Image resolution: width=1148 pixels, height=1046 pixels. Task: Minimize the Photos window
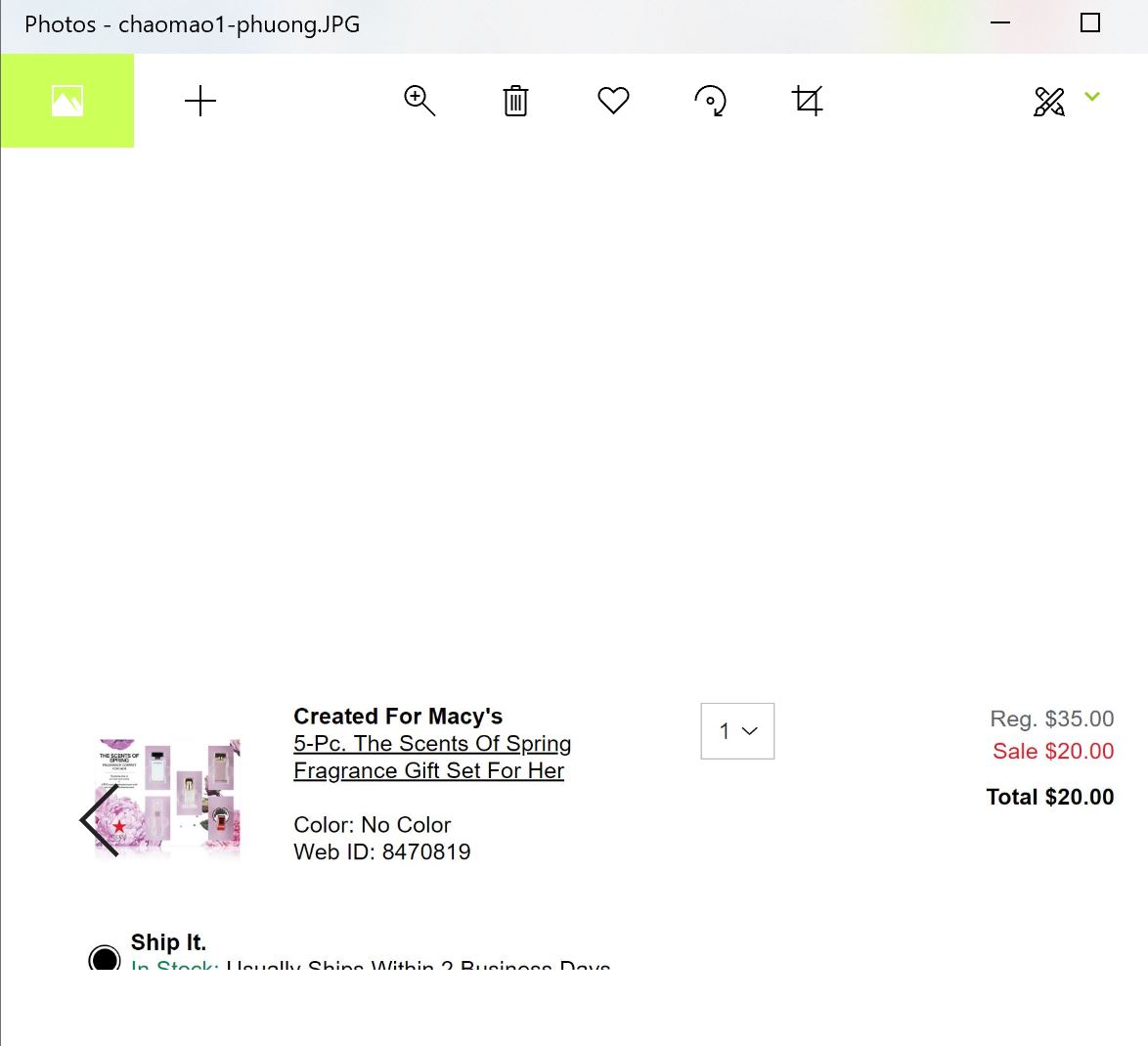(x=1000, y=23)
